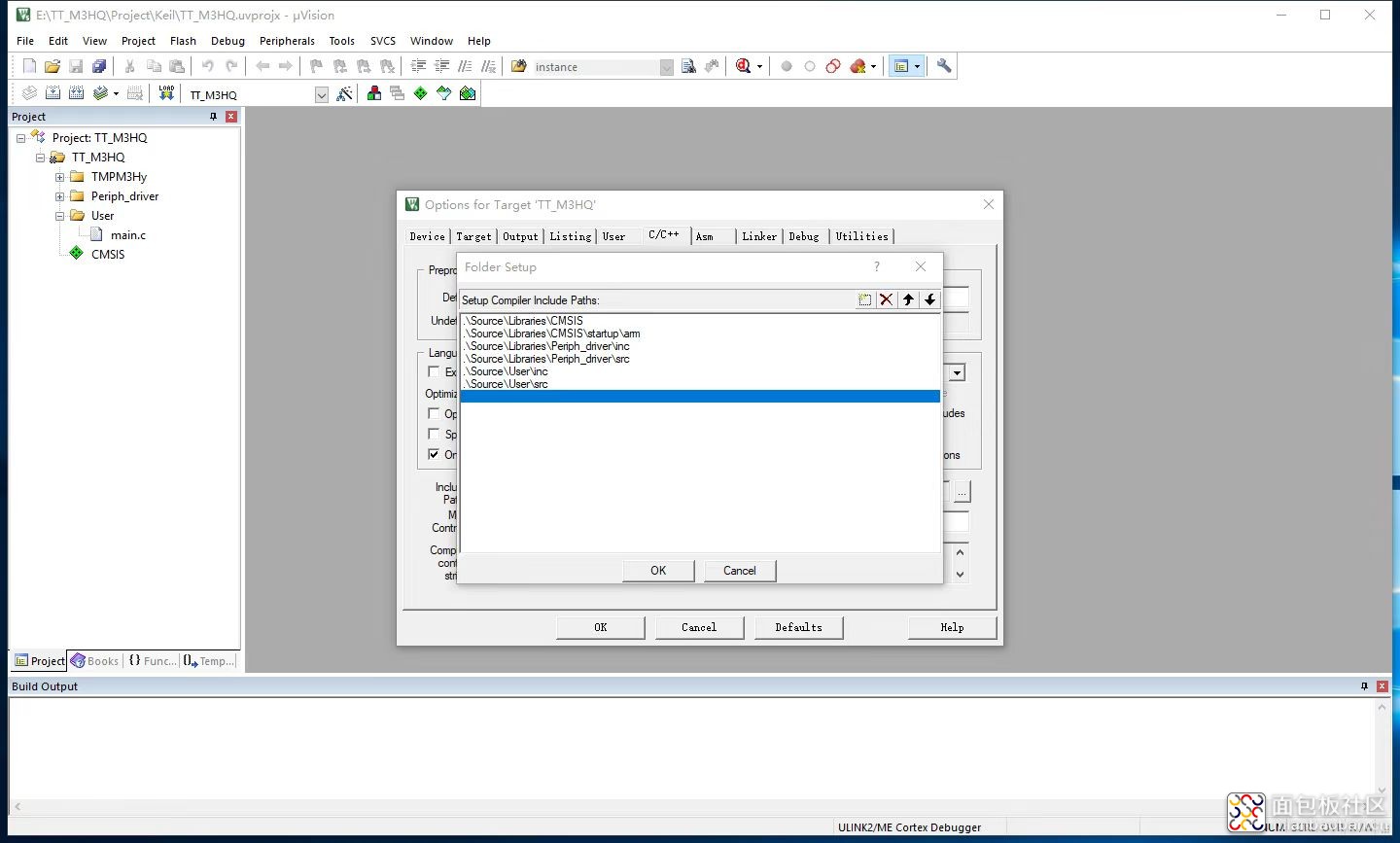Collapse the User group
The height and width of the screenshot is (843, 1400).
point(59,216)
